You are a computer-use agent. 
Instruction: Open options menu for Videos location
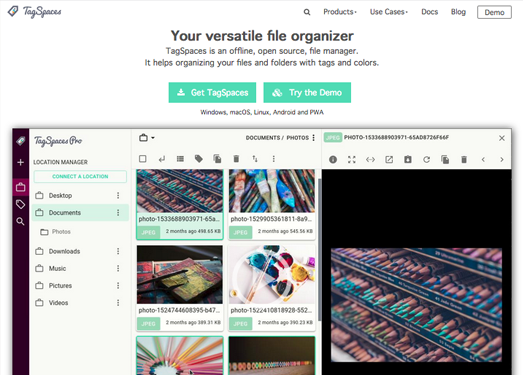(118, 303)
